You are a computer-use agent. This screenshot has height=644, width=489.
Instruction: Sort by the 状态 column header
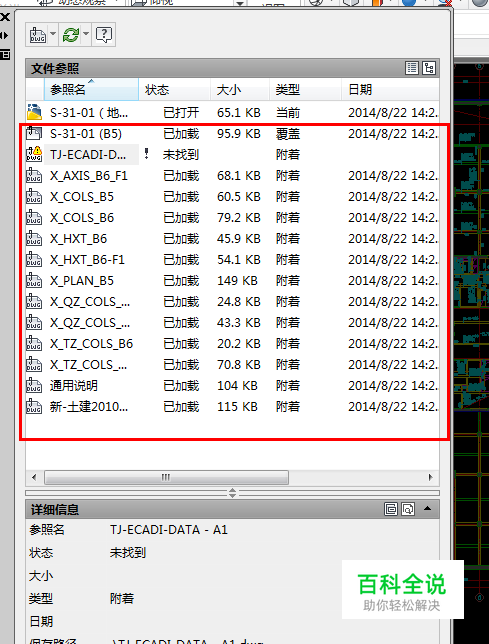coord(174,89)
